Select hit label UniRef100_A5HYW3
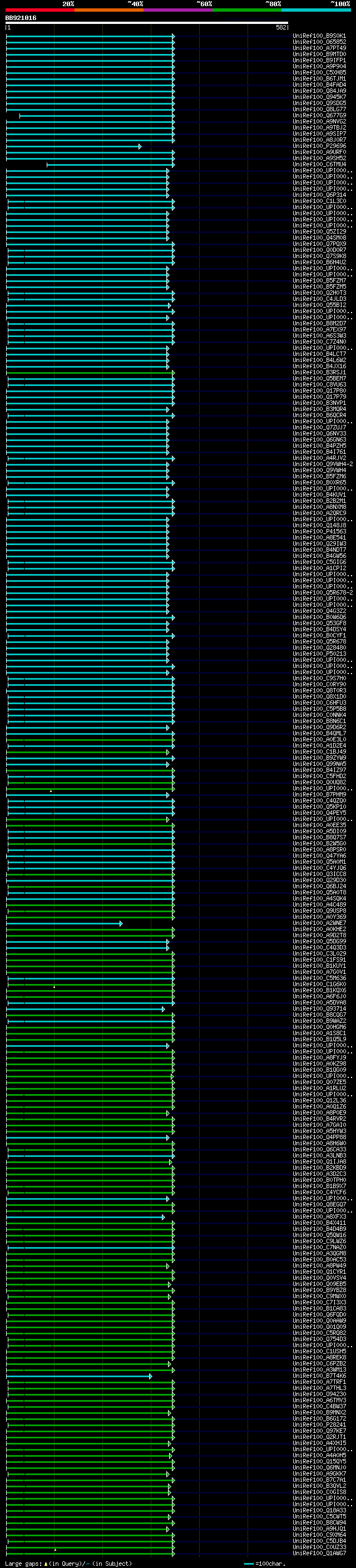 (x=319, y=1131)
